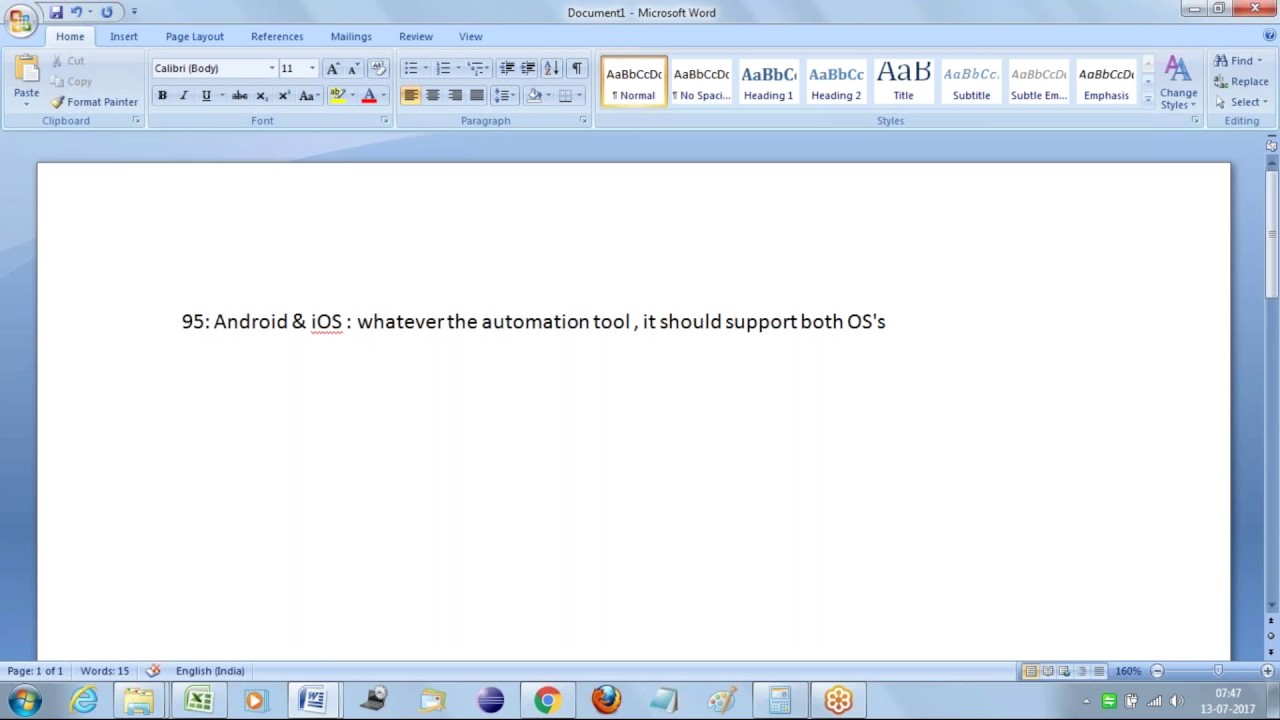Paste clipboard contents
The width and height of the screenshot is (1280, 720).
[27, 81]
